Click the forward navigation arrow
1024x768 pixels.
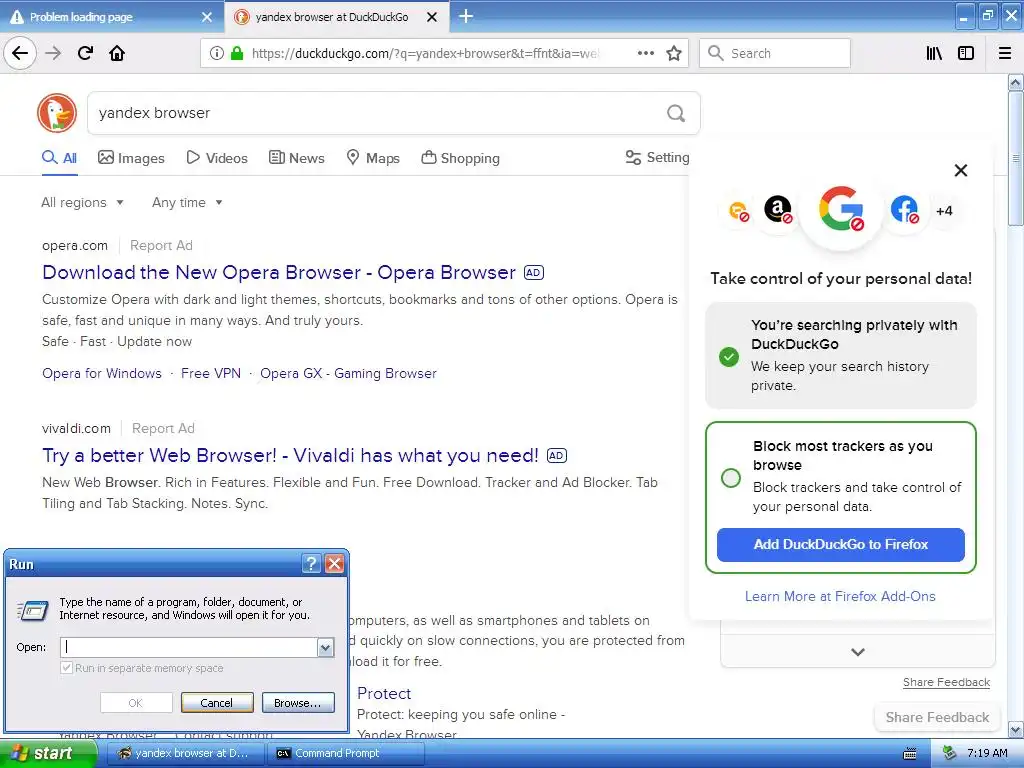point(53,53)
